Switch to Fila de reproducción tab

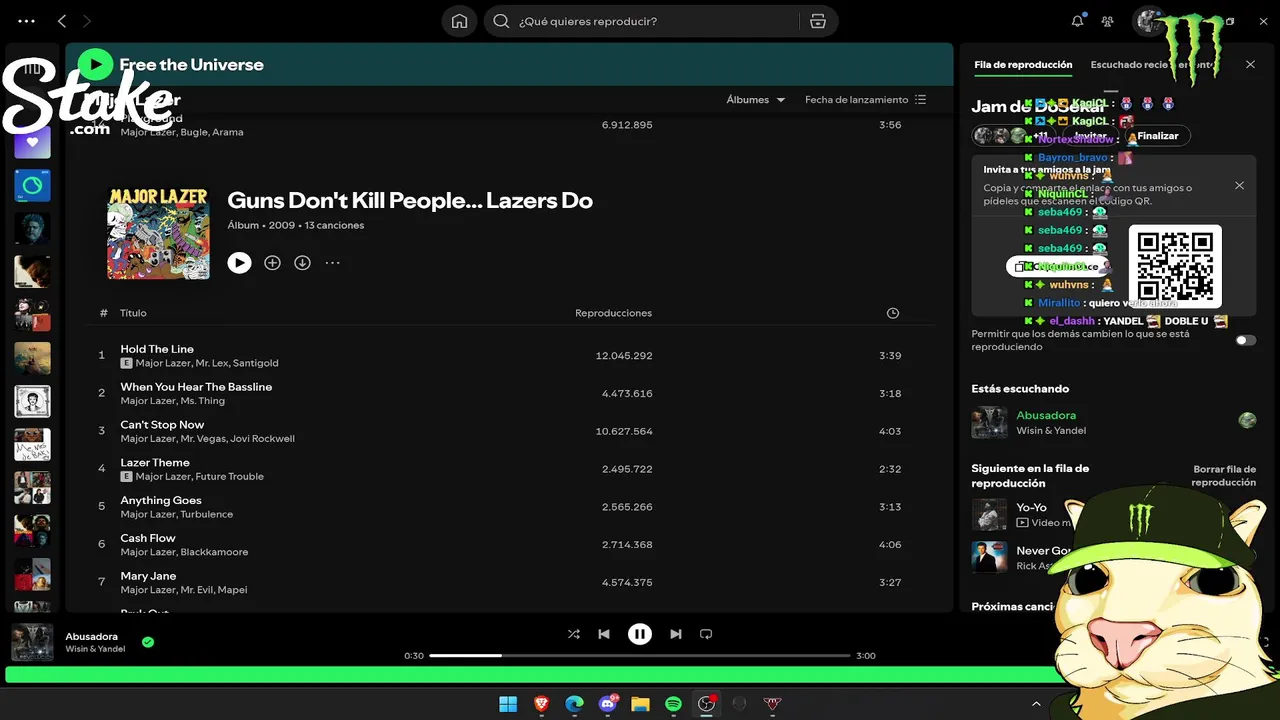(x=1023, y=65)
